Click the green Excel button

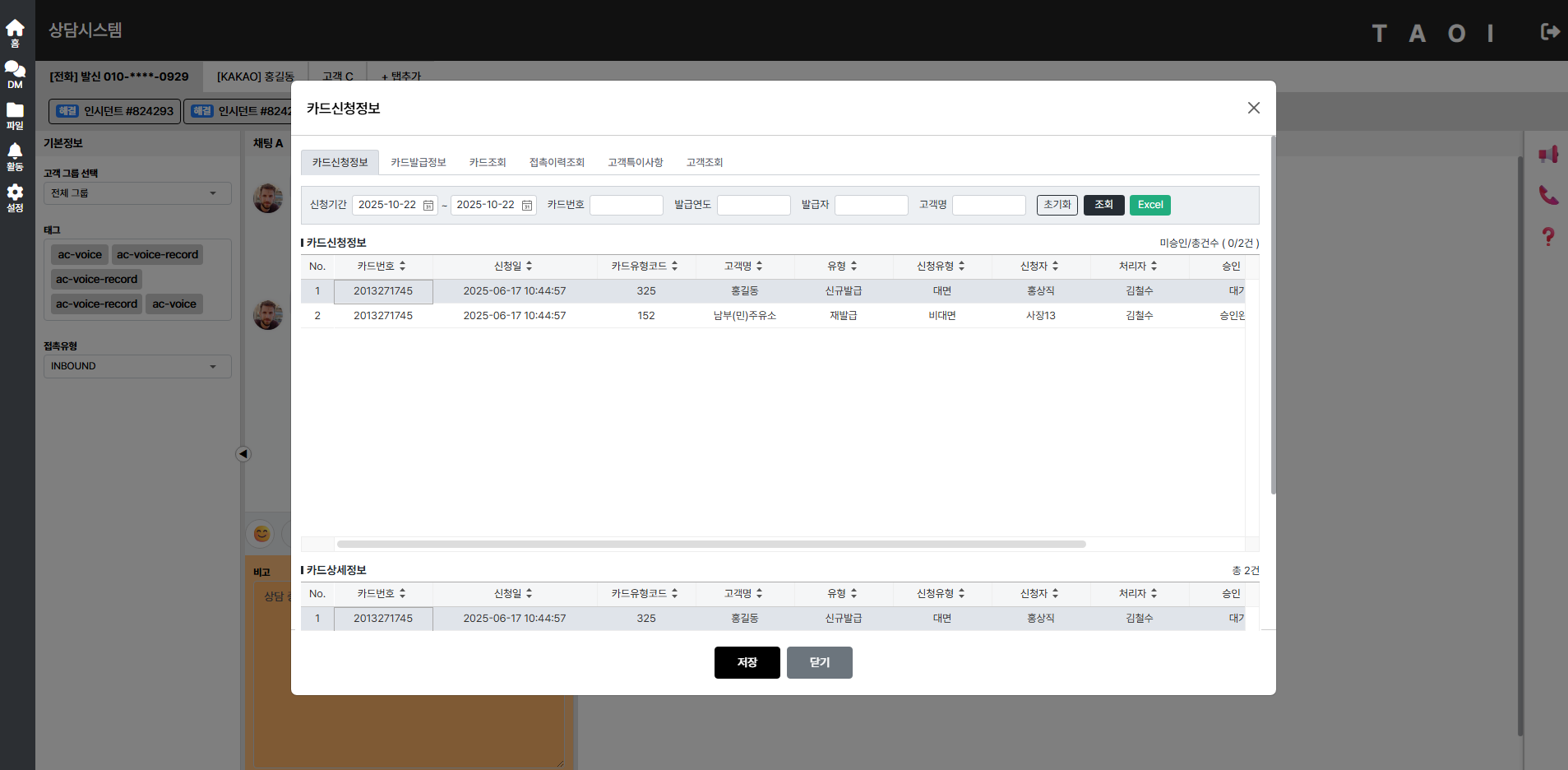[1149, 205]
